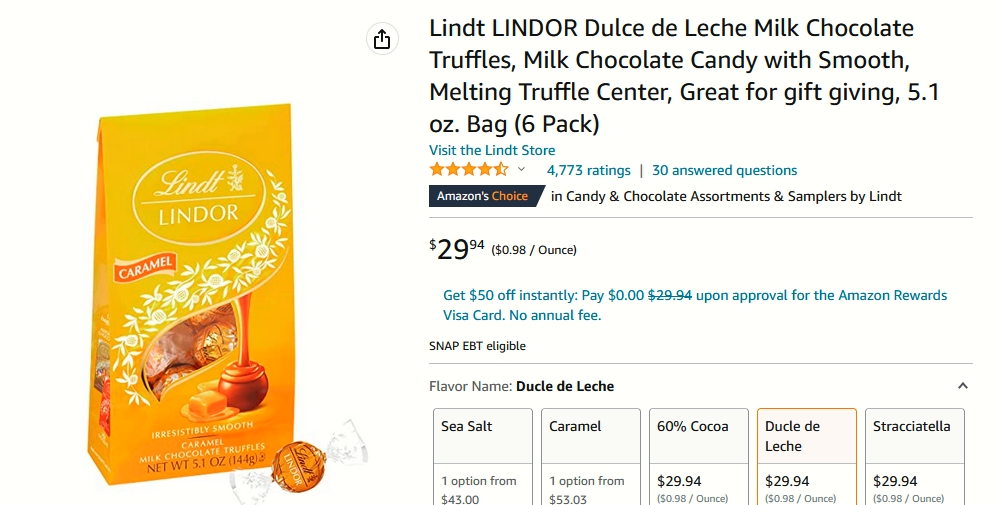Select the Caramel flavor option
This screenshot has width=996, height=505.
591,457
